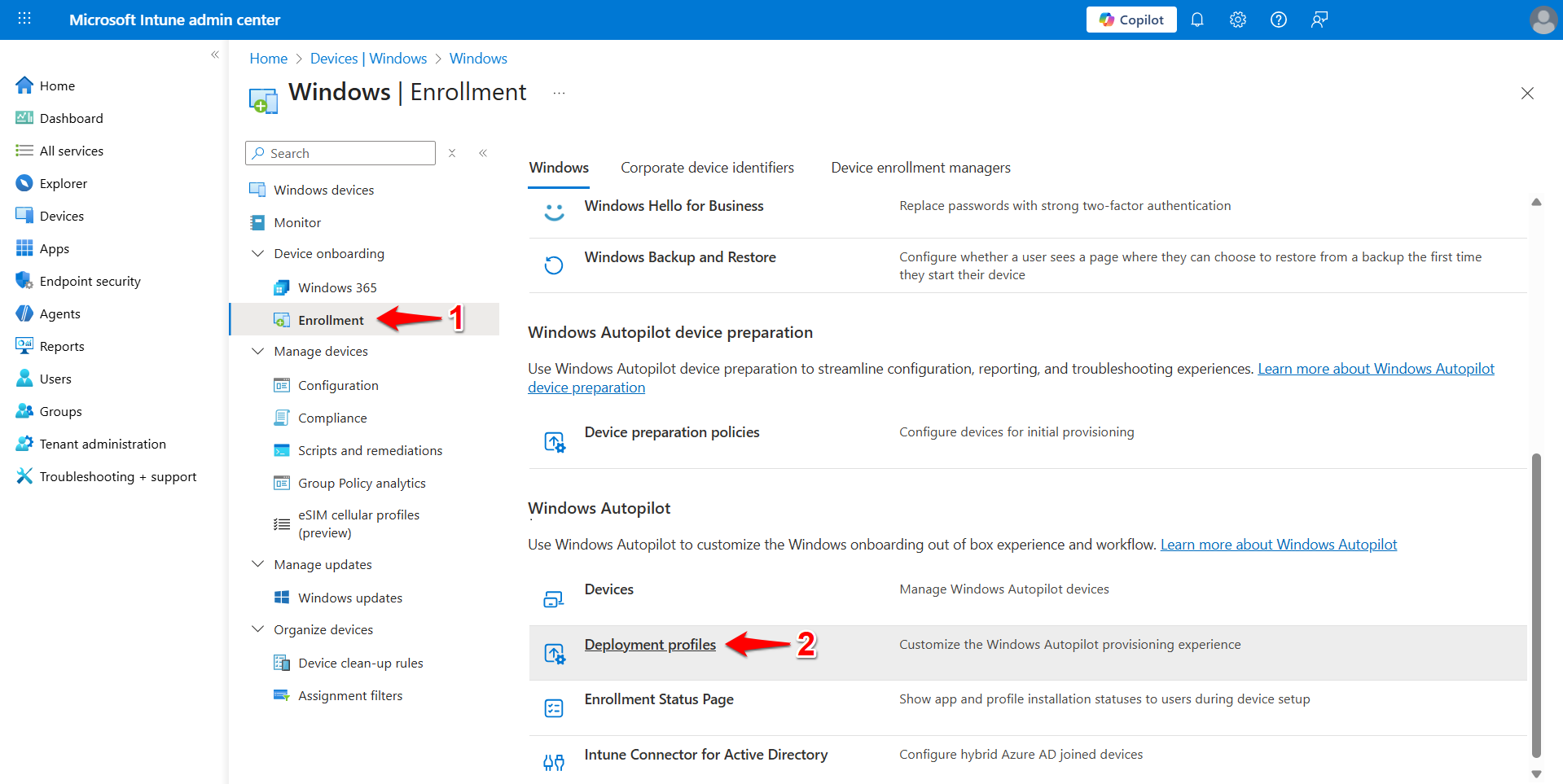The image size is (1563, 784).
Task: Open Assignment filters in the menu
Action: [x=350, y=695]
